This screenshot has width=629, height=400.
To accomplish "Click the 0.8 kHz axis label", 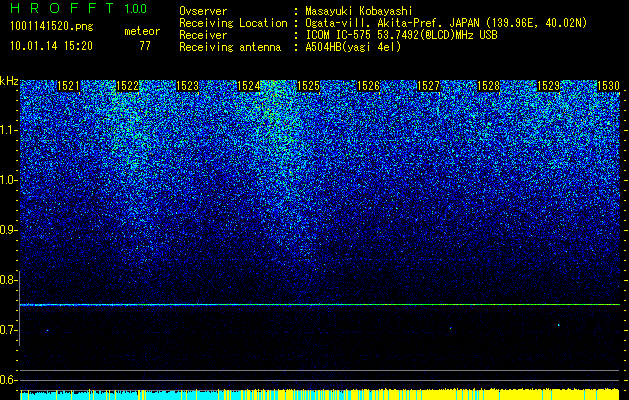I will click(8, 280).
